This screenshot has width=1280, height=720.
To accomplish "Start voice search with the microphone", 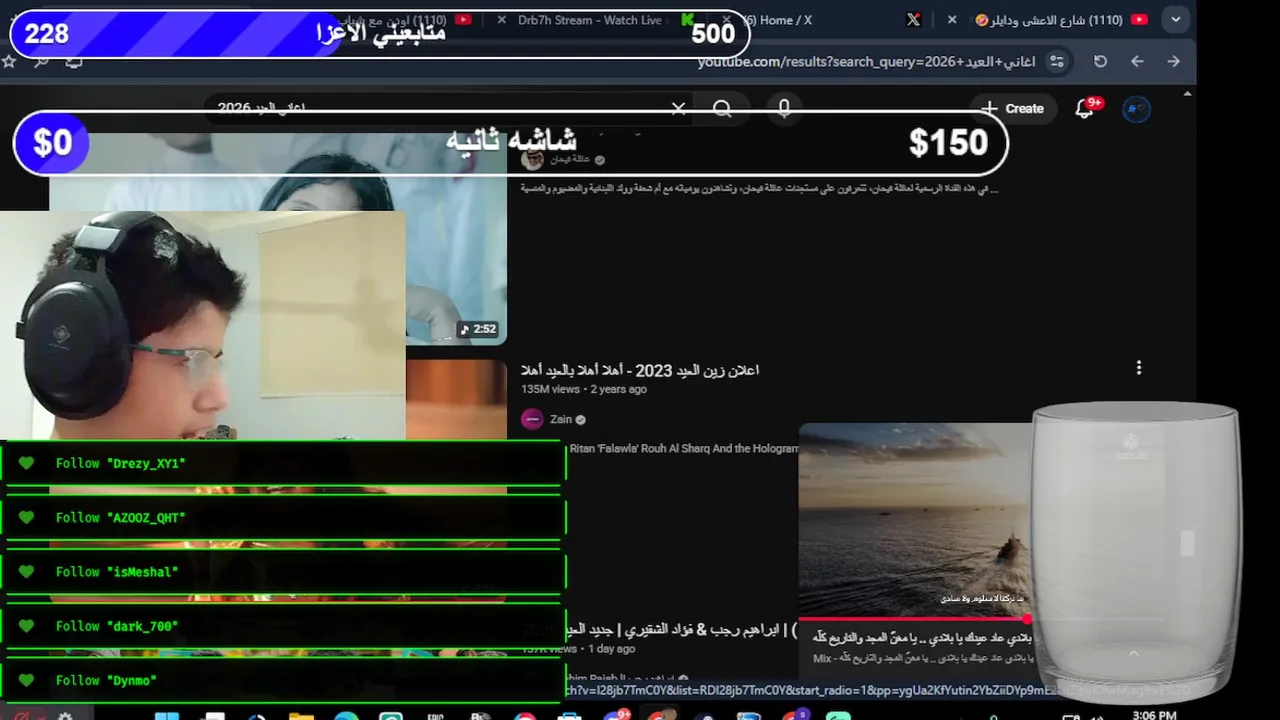I will click(x=784, y=108).
